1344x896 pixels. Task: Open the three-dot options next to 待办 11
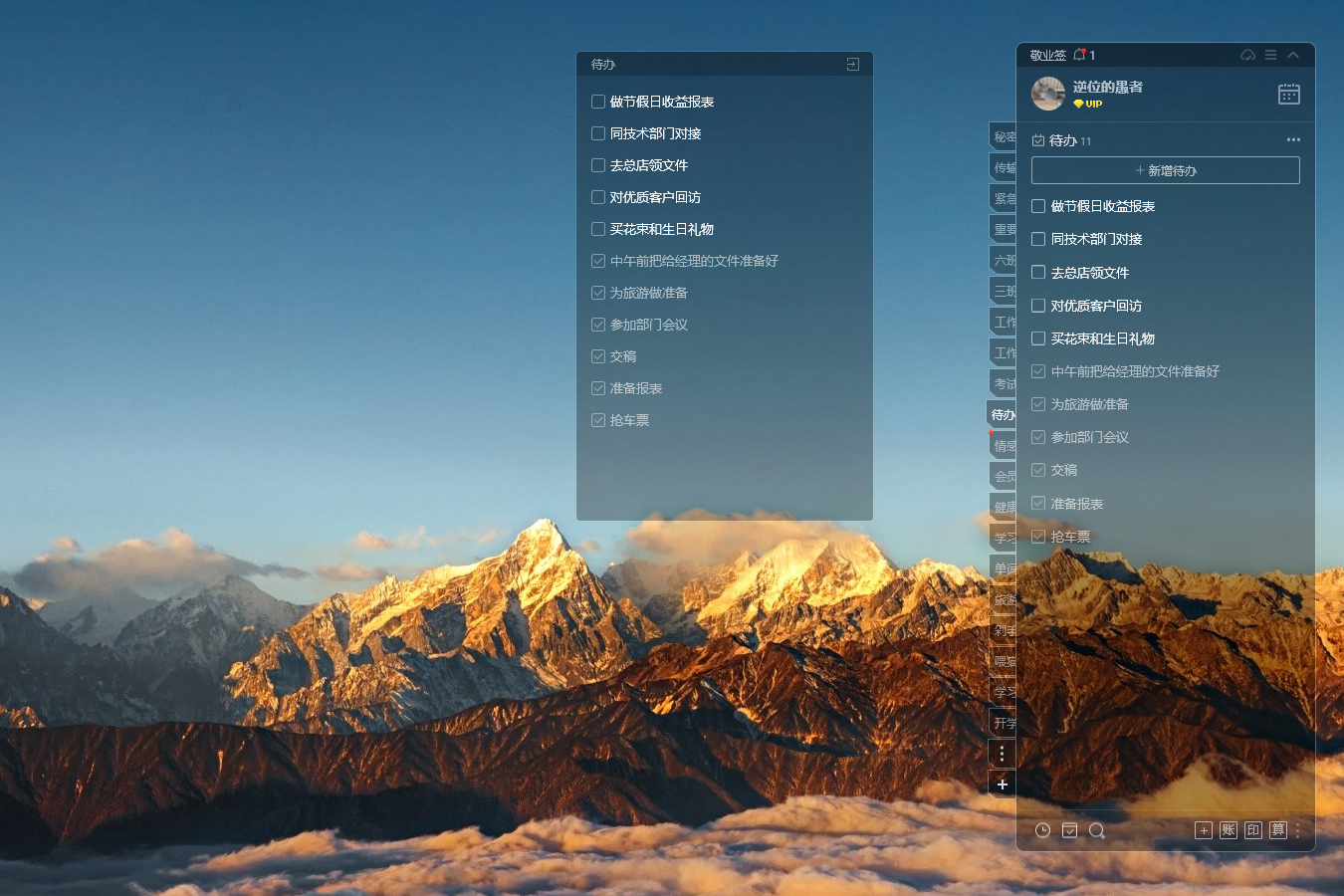click(x=1293, y=139)
